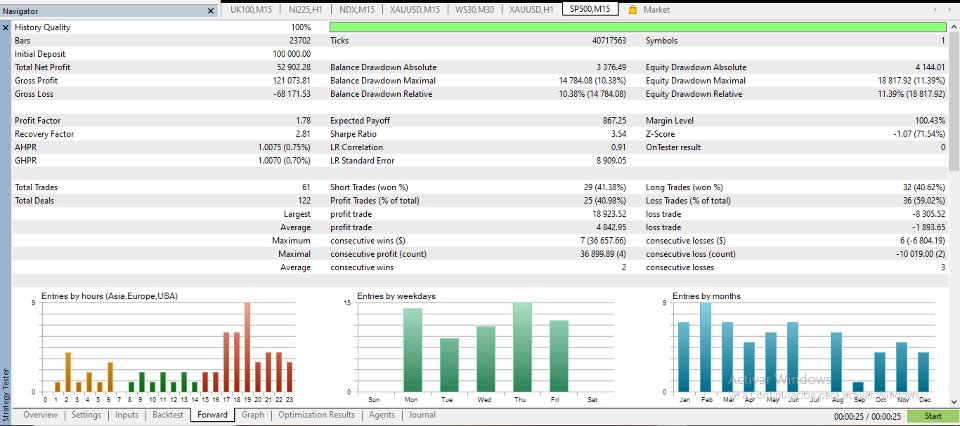Click the Entries by weekdays chart title
The width and height of the screenshot is (960, 426).
396,296
